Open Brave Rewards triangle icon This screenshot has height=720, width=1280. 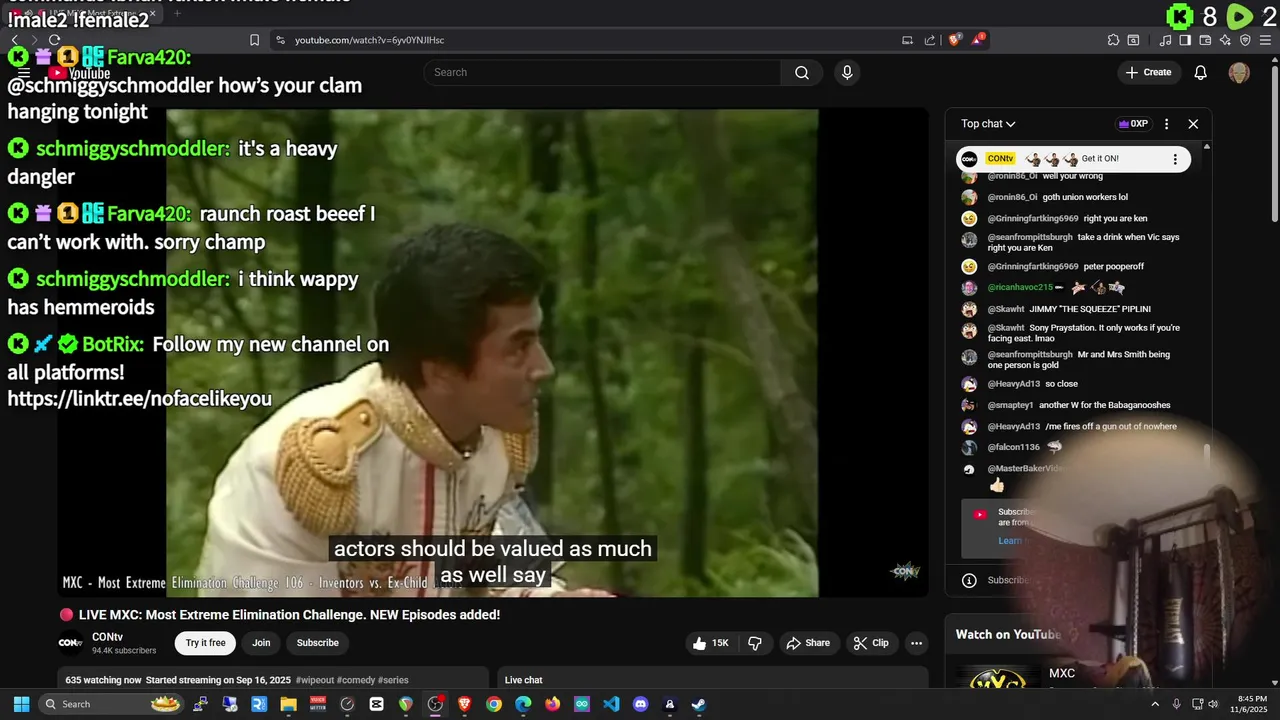click(x=979, y=40)
